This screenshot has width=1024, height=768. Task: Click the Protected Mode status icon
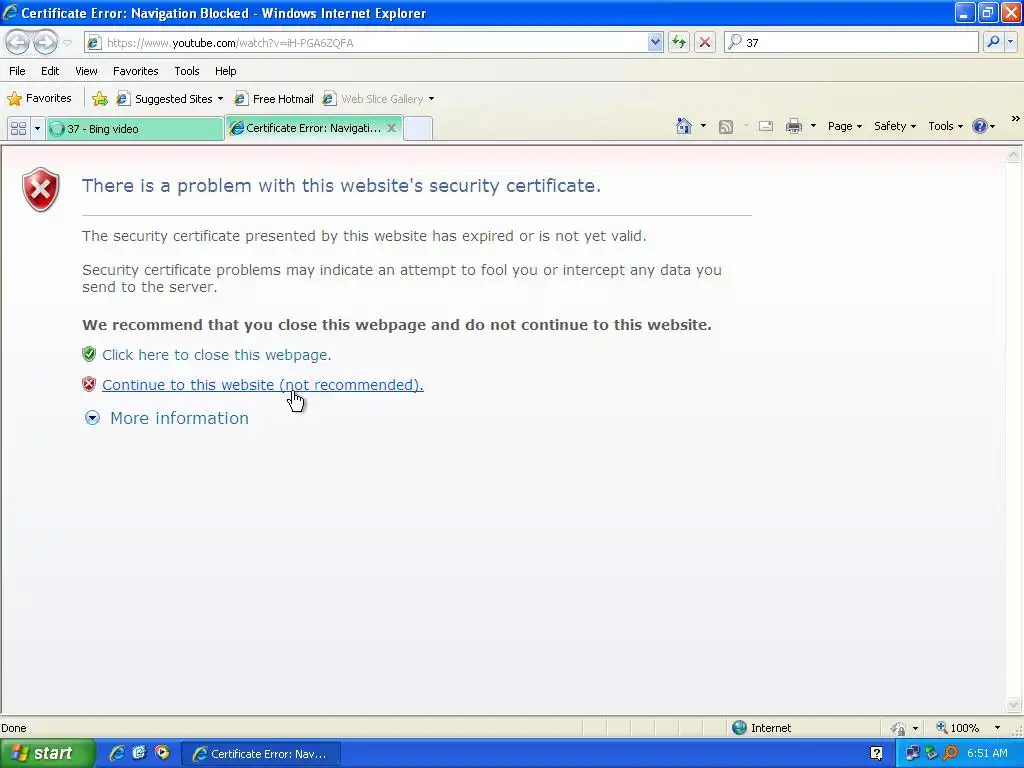coord(899,728)
